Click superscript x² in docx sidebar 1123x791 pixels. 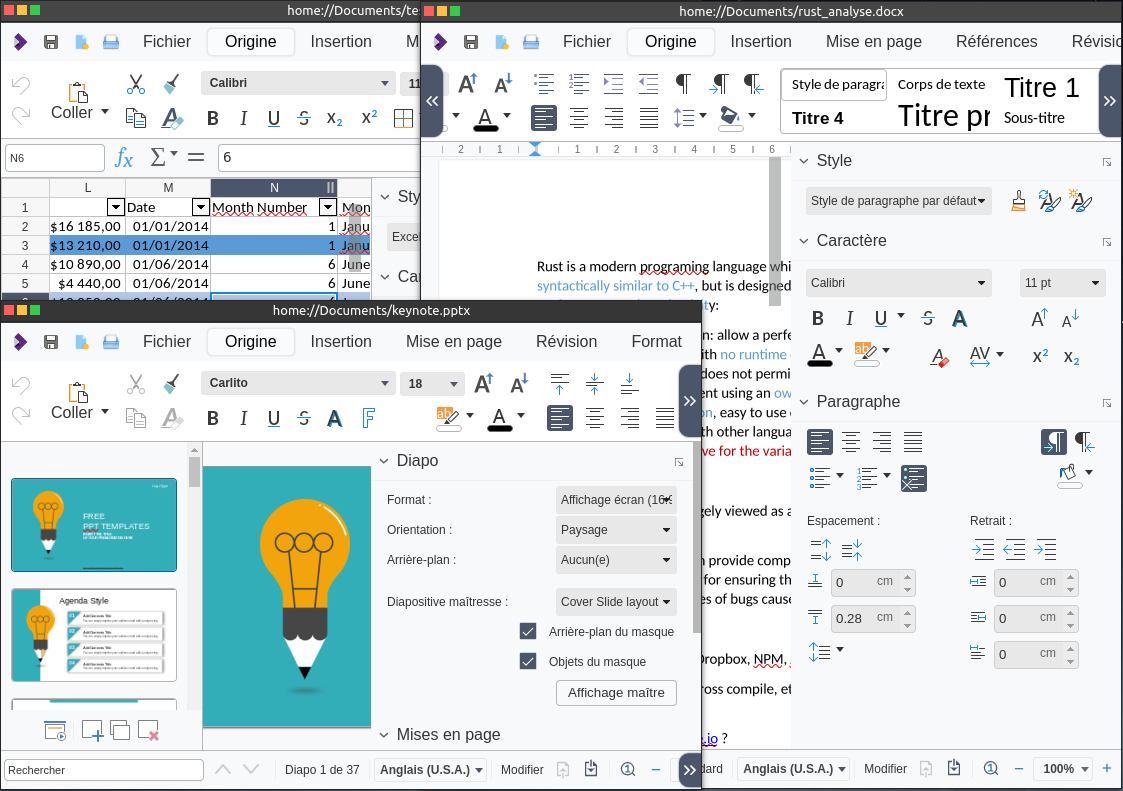(1041, 356)
